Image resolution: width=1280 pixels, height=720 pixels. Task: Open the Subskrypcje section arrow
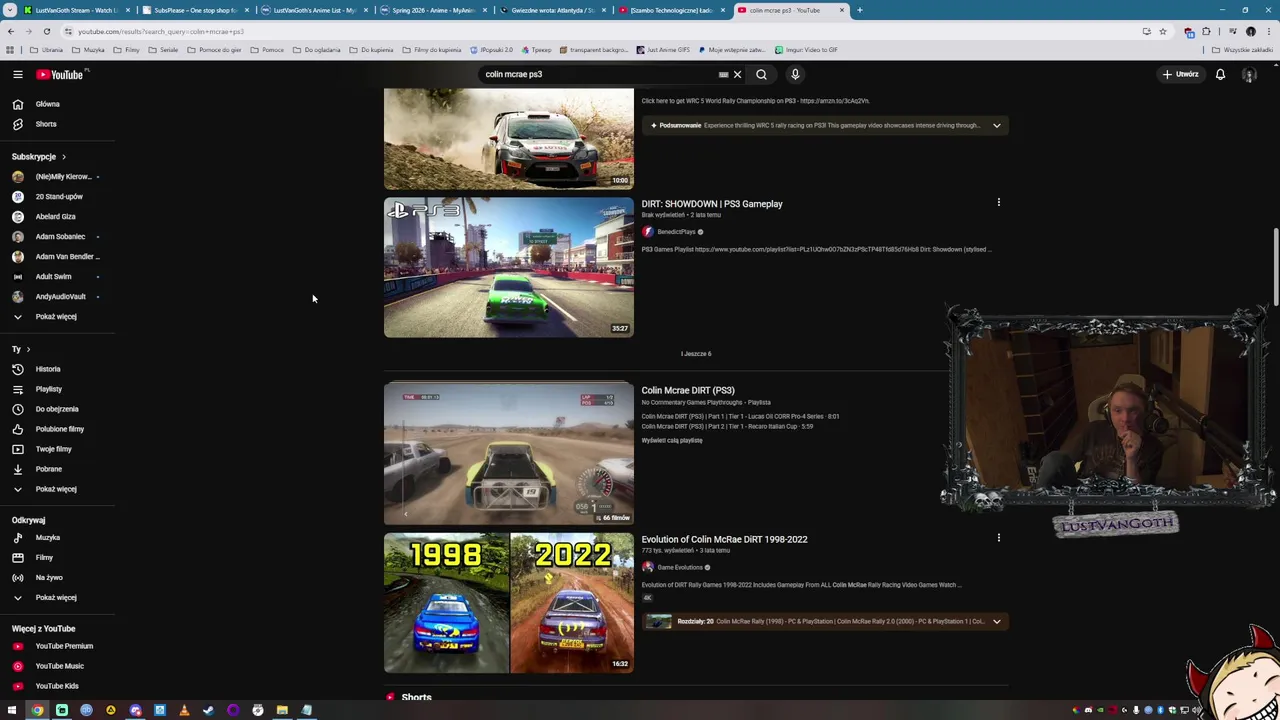point(63,157)
